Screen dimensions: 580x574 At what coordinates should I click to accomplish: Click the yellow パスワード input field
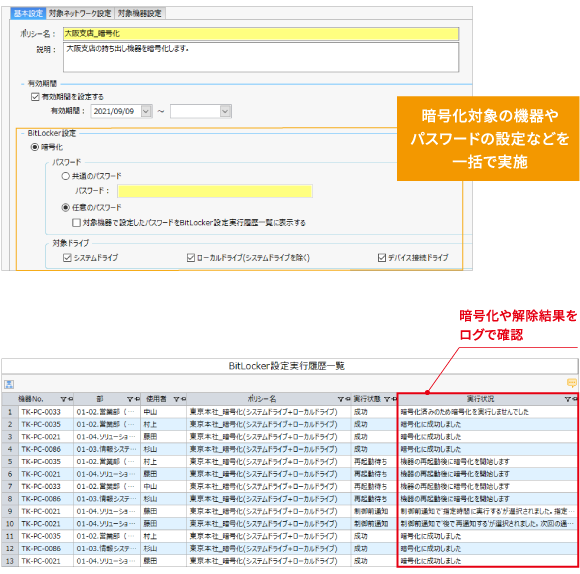point(215,191)
